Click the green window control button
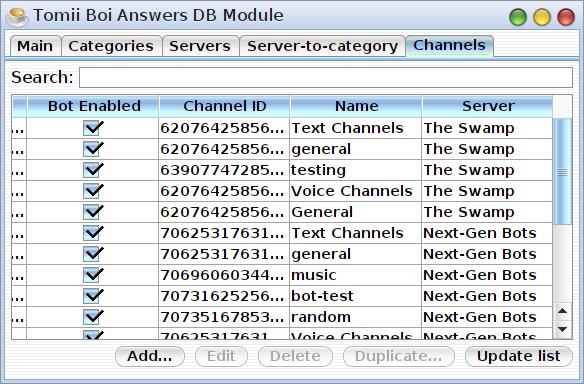The height and width of the screenshot is (384, 584). coord(518,17)
